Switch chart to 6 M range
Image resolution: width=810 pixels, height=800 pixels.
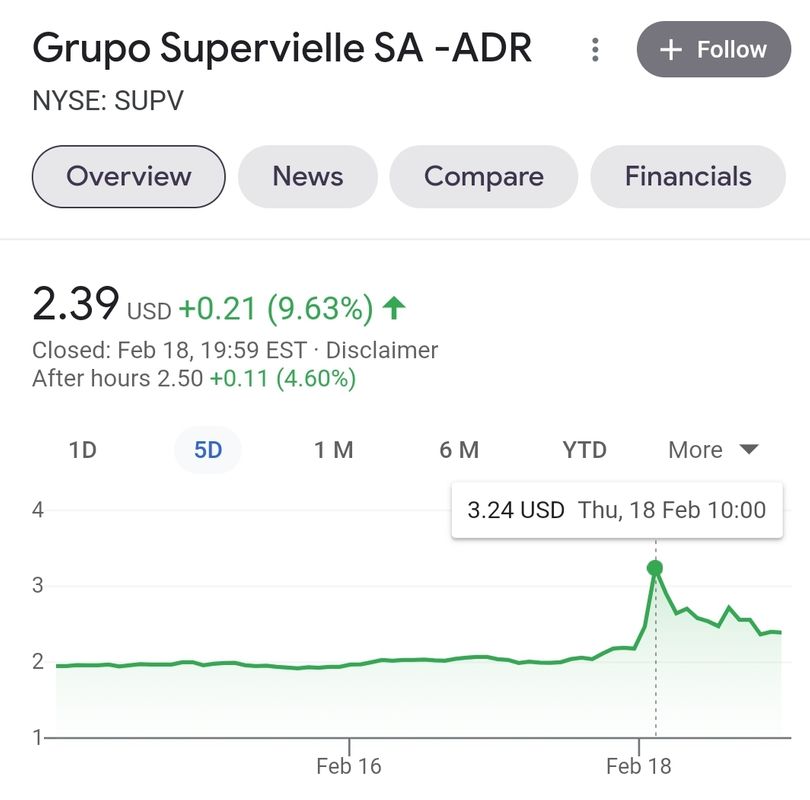[459, 450]
